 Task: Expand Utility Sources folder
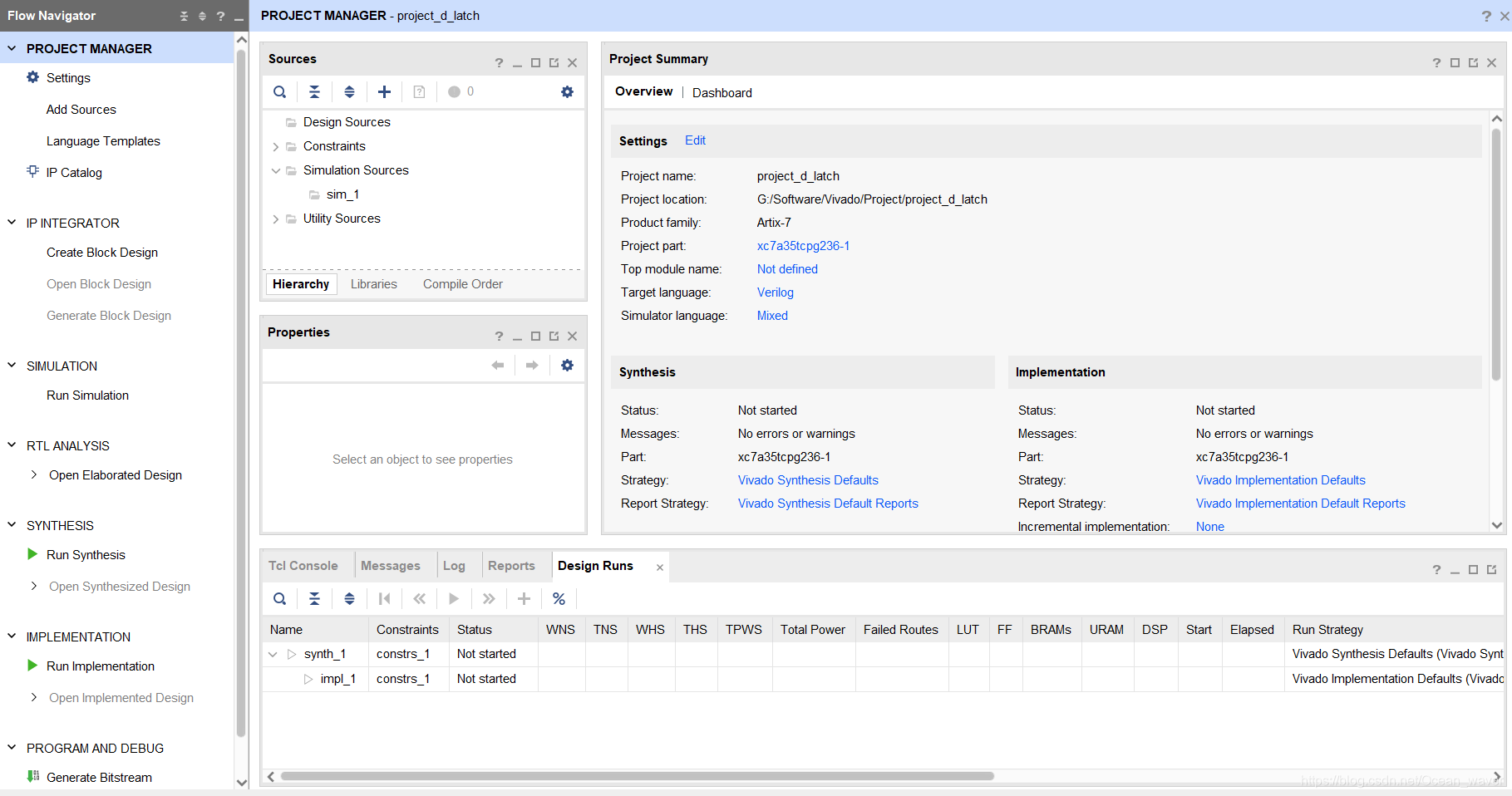(276, 219)
